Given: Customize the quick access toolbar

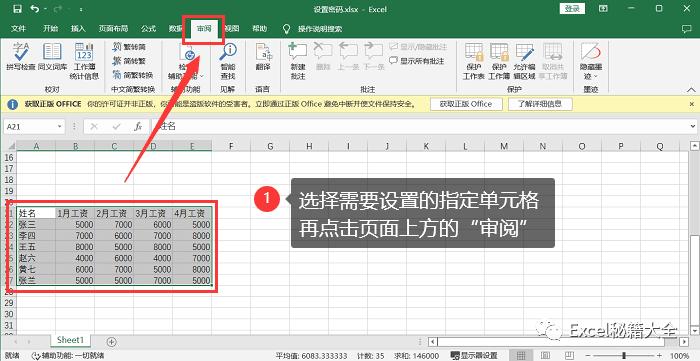Looking at the screenshot, I should click(x=81, y=9).
